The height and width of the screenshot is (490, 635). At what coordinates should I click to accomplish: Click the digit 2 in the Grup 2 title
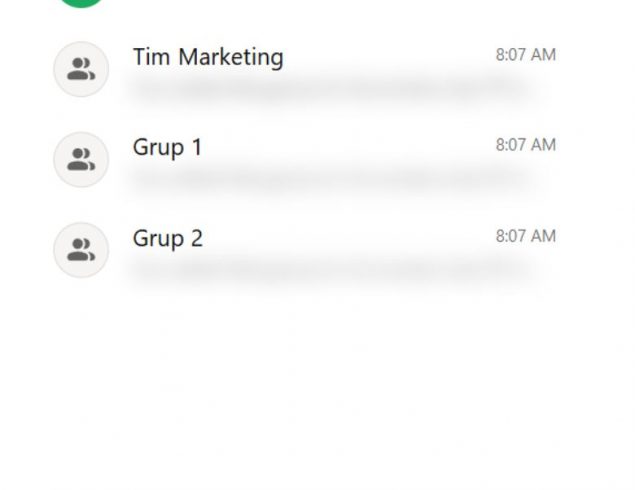[x=196, y=238]
